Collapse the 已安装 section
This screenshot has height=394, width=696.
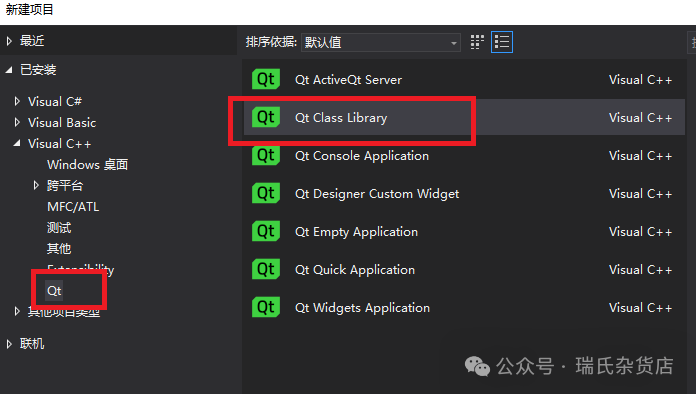coord(9,70)
